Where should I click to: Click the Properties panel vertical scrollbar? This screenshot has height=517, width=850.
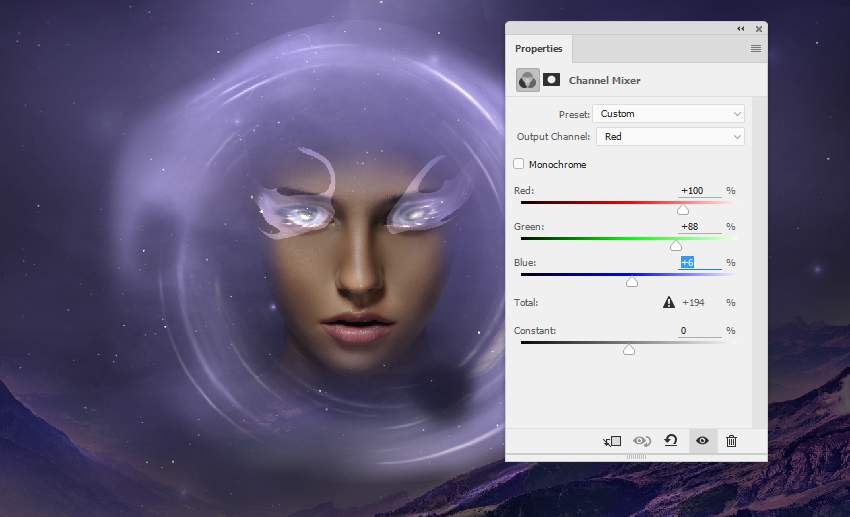tap(759, 263)
